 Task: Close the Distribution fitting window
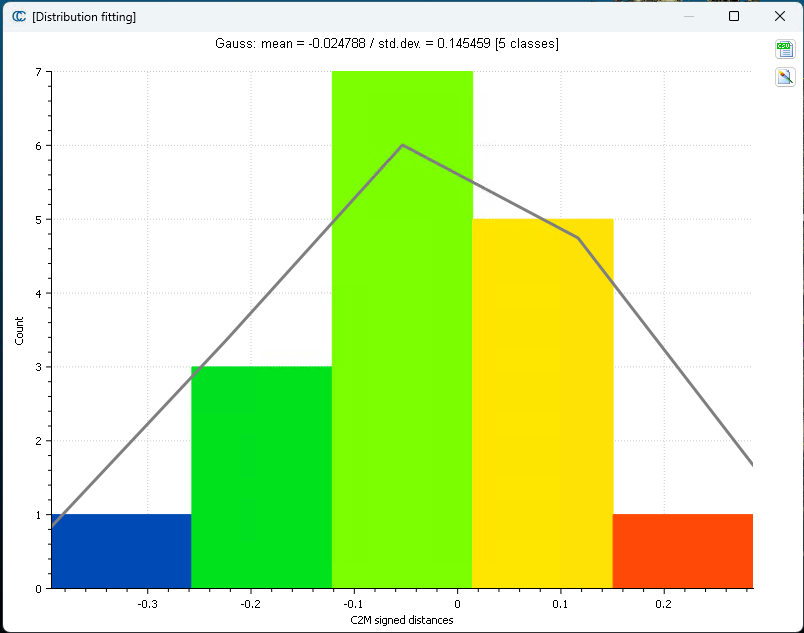click(780, 16)
